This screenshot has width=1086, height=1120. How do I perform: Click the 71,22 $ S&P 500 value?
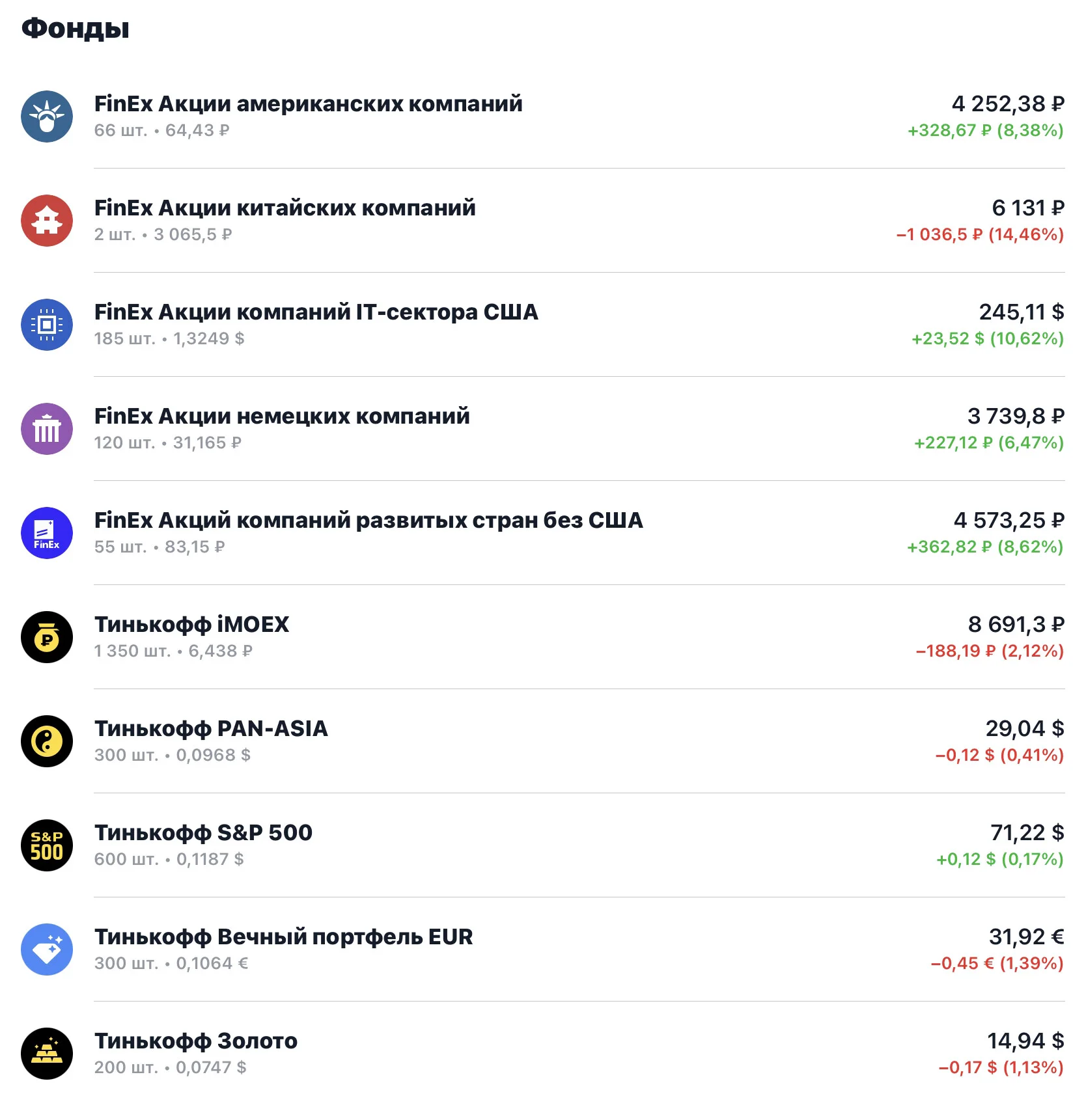click(x=1027, y=832)
